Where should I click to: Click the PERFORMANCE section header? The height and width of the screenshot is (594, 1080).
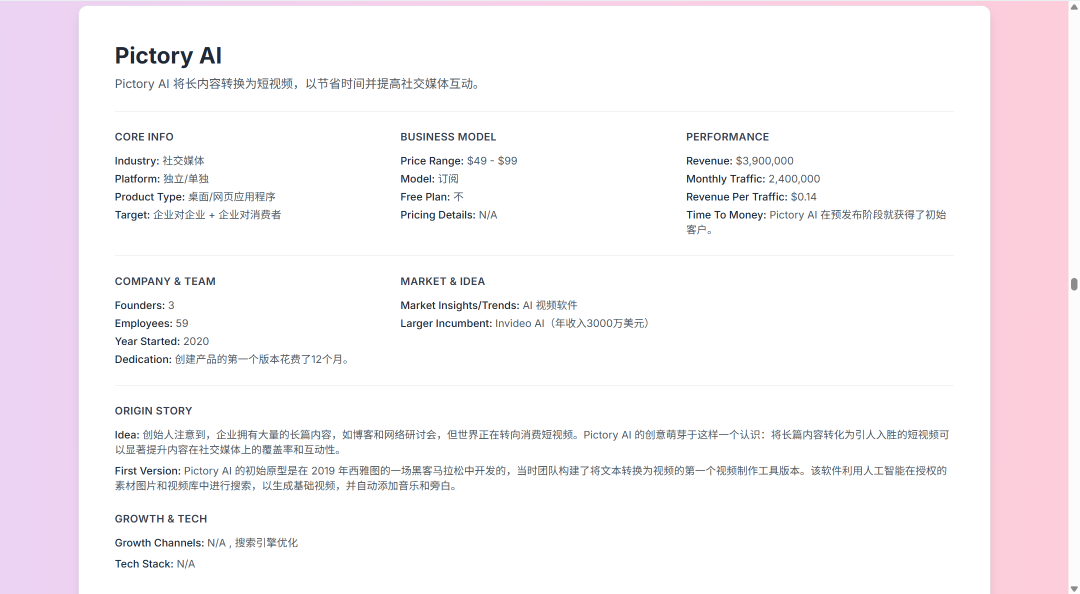[727, 136]
